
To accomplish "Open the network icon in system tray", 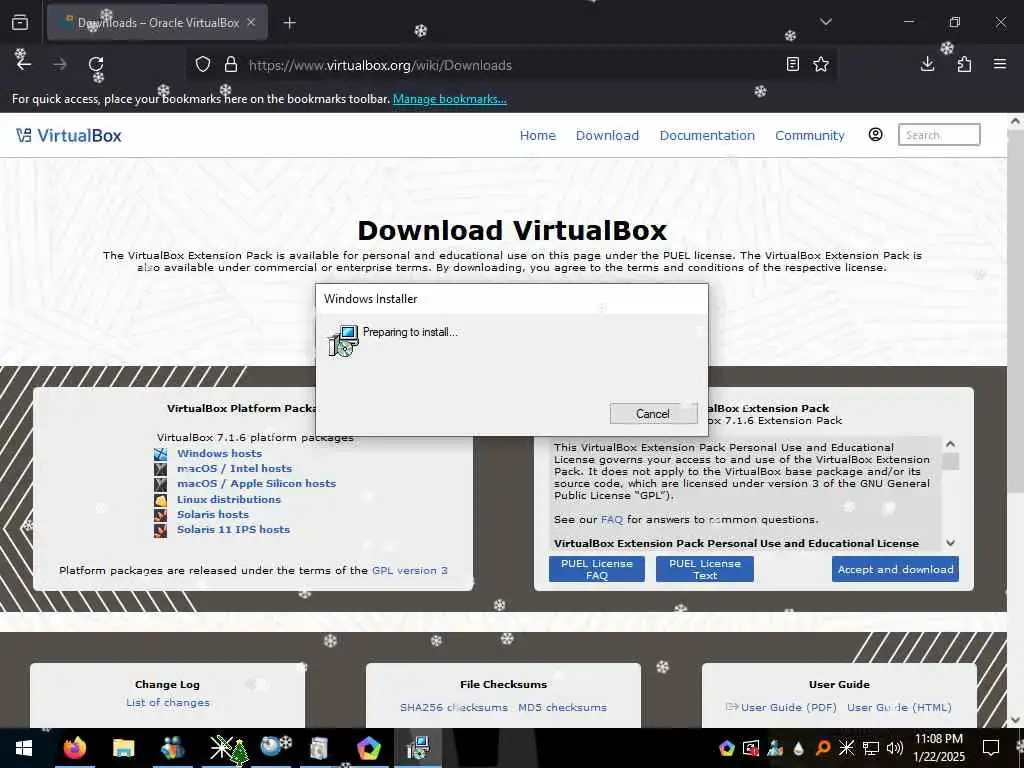I will tap(871, 748).
